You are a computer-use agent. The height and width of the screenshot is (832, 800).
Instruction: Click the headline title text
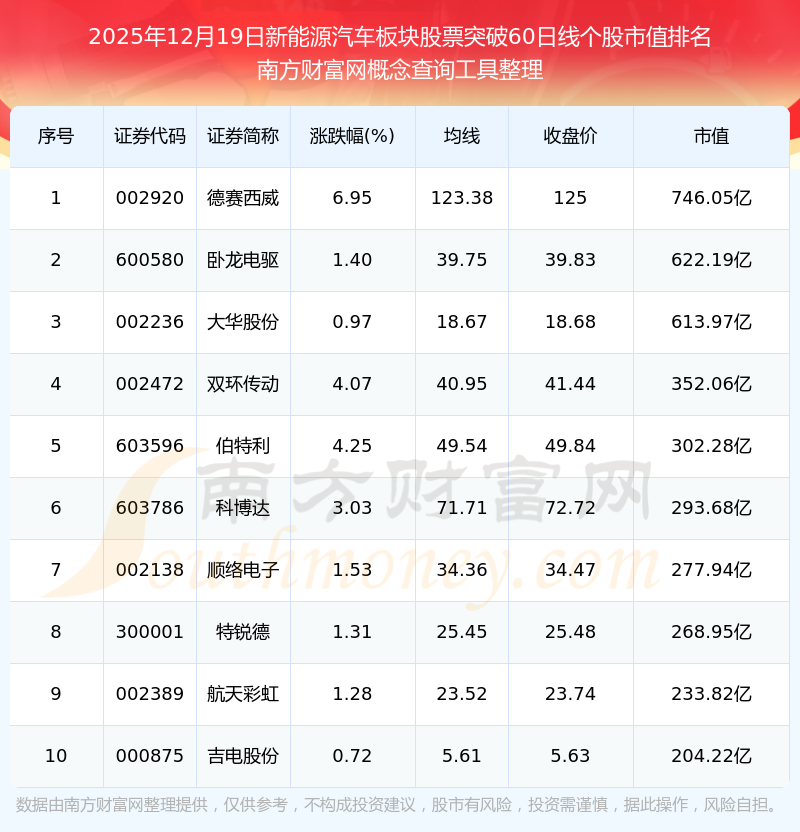coord(400,37)
